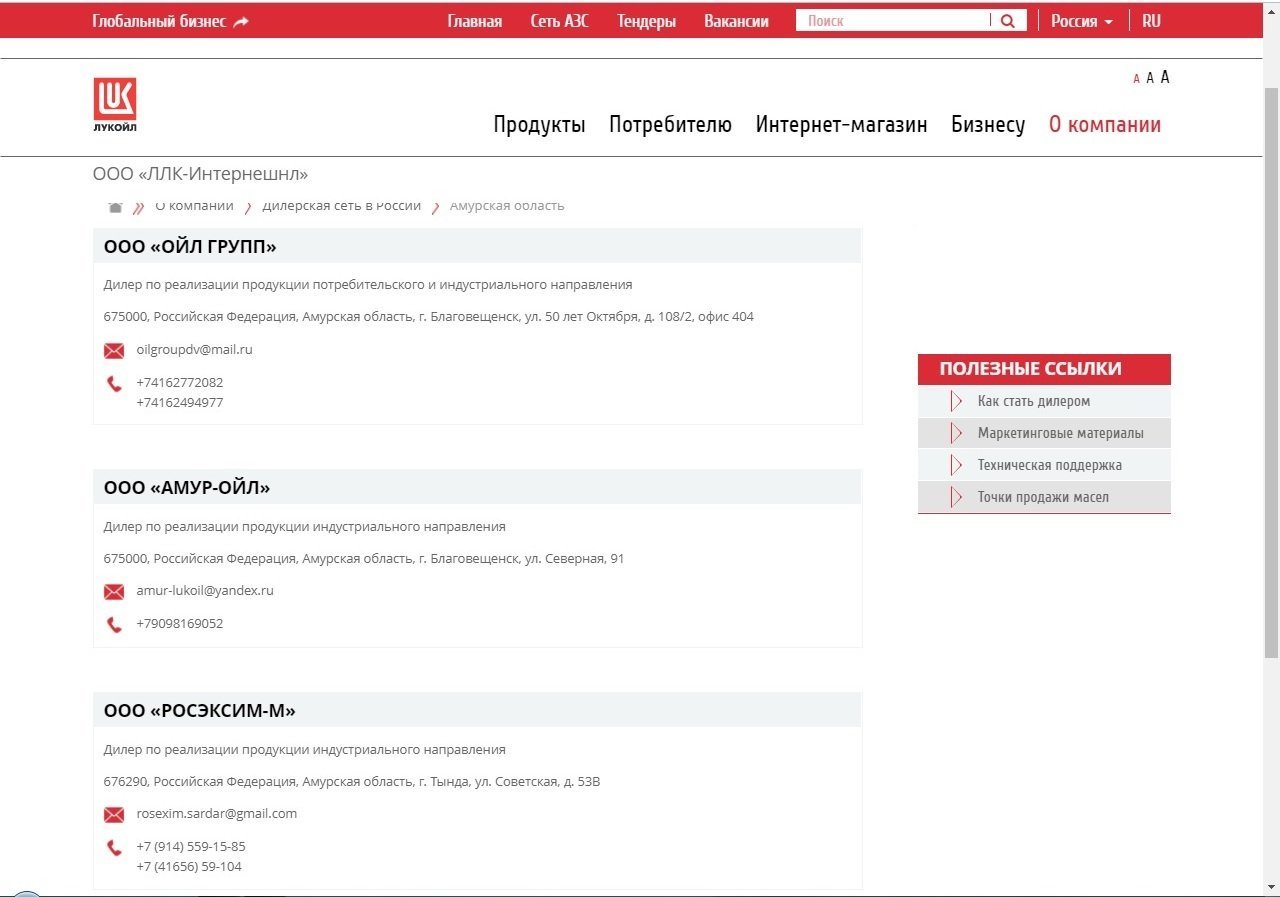Click inside the Поиск search field
1280x897 pixels.
pyautogui.click(x=893, y=21)
